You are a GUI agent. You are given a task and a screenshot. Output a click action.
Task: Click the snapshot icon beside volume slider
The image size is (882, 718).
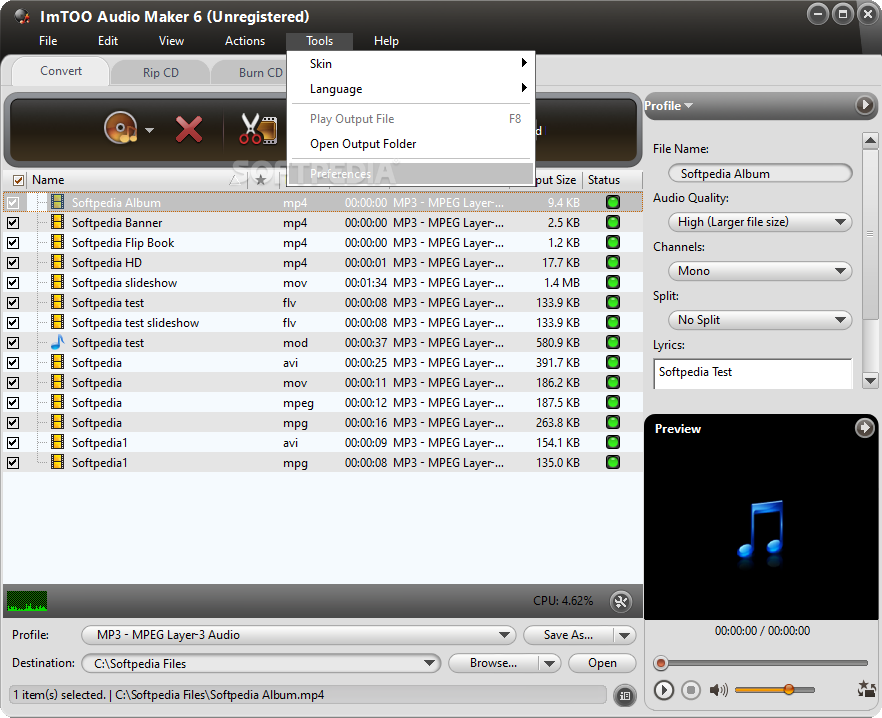point(866,689)
